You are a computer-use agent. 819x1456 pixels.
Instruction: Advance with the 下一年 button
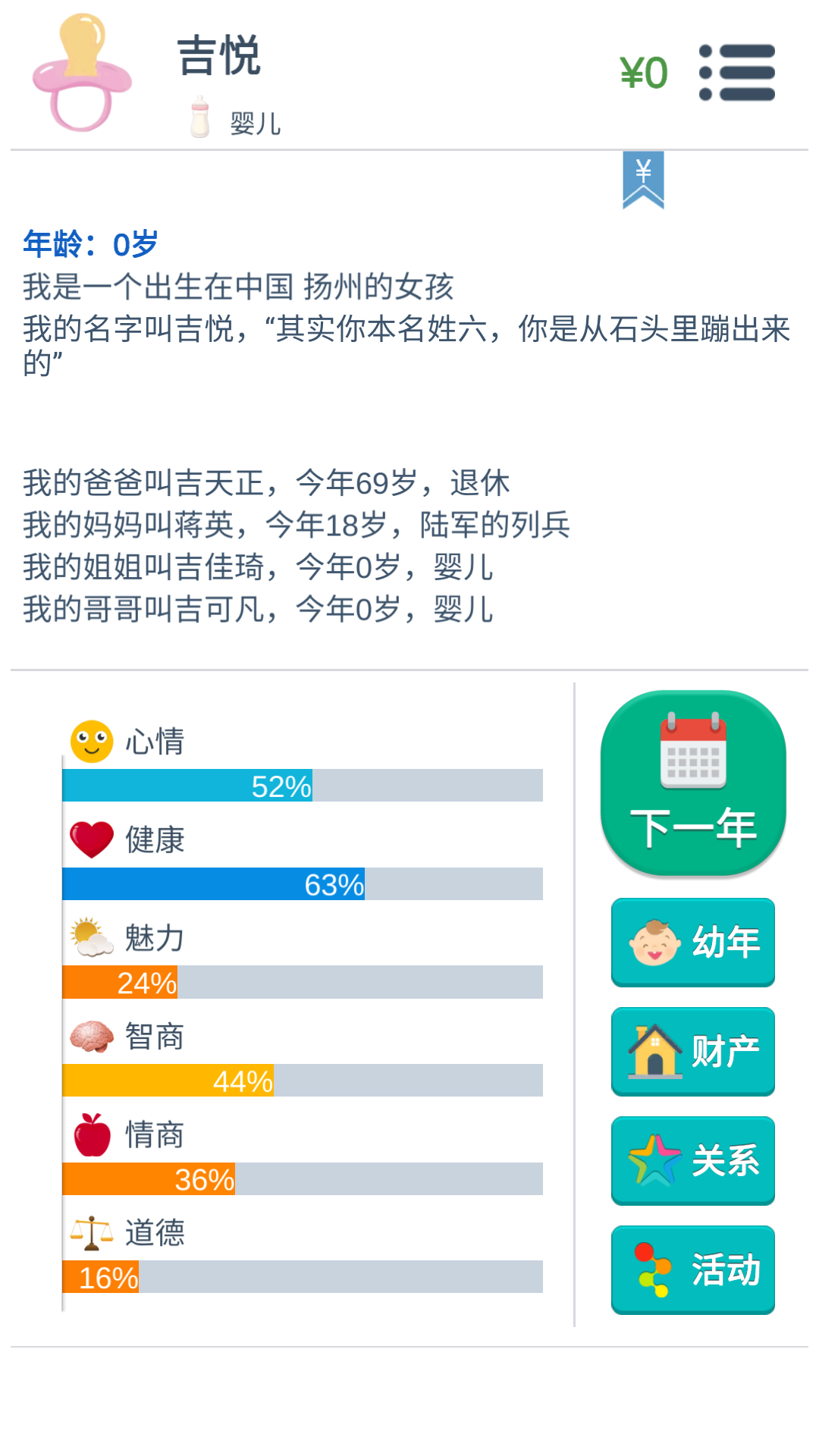point(693,783)
